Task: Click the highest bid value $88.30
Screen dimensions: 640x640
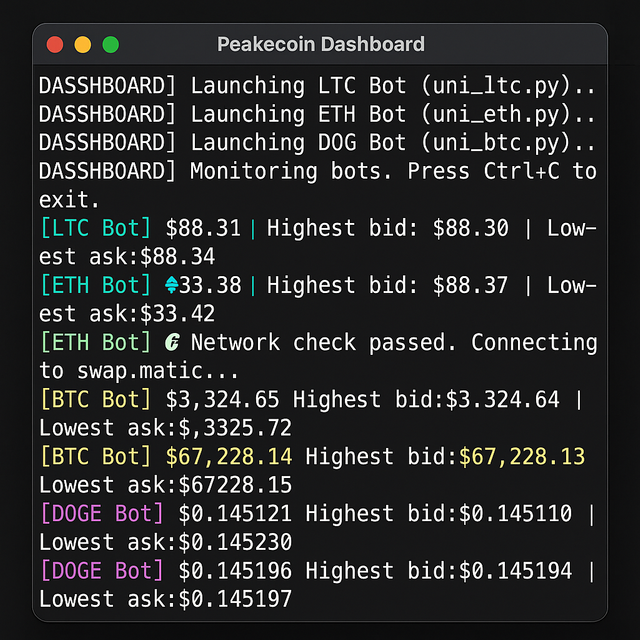Action: click(x=471, y=228)
